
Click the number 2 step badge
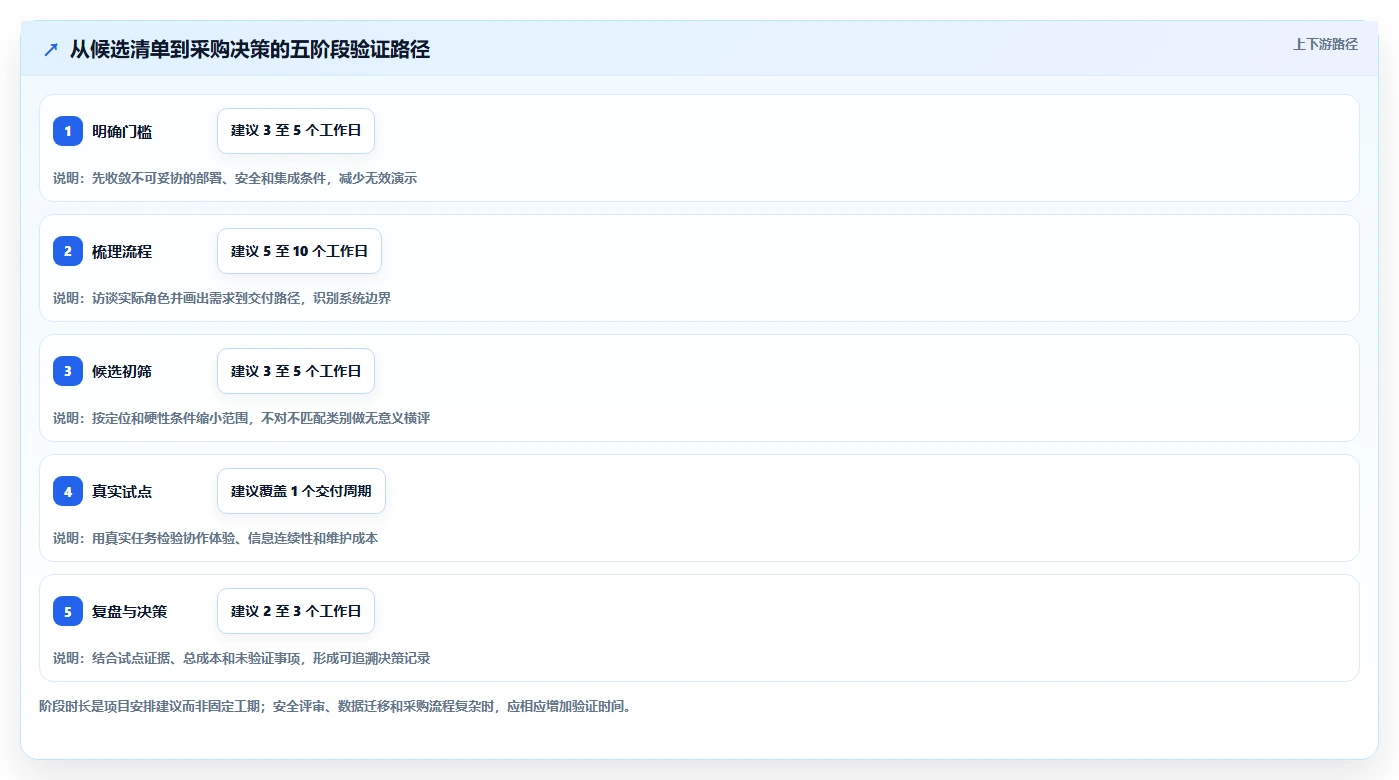pyautogui.click(x=68, y=251)
